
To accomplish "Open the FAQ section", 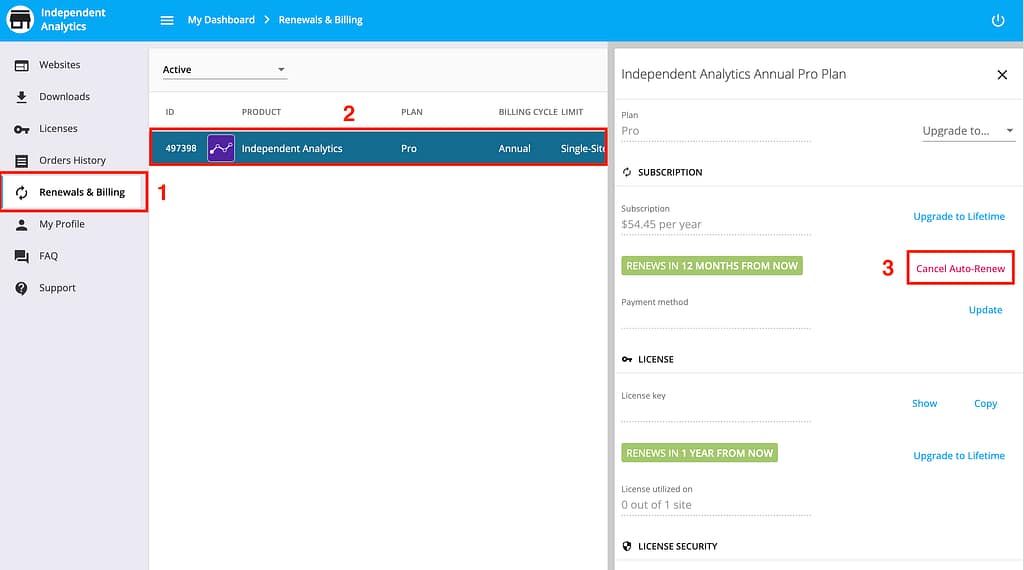I will (x=48, y=256).
